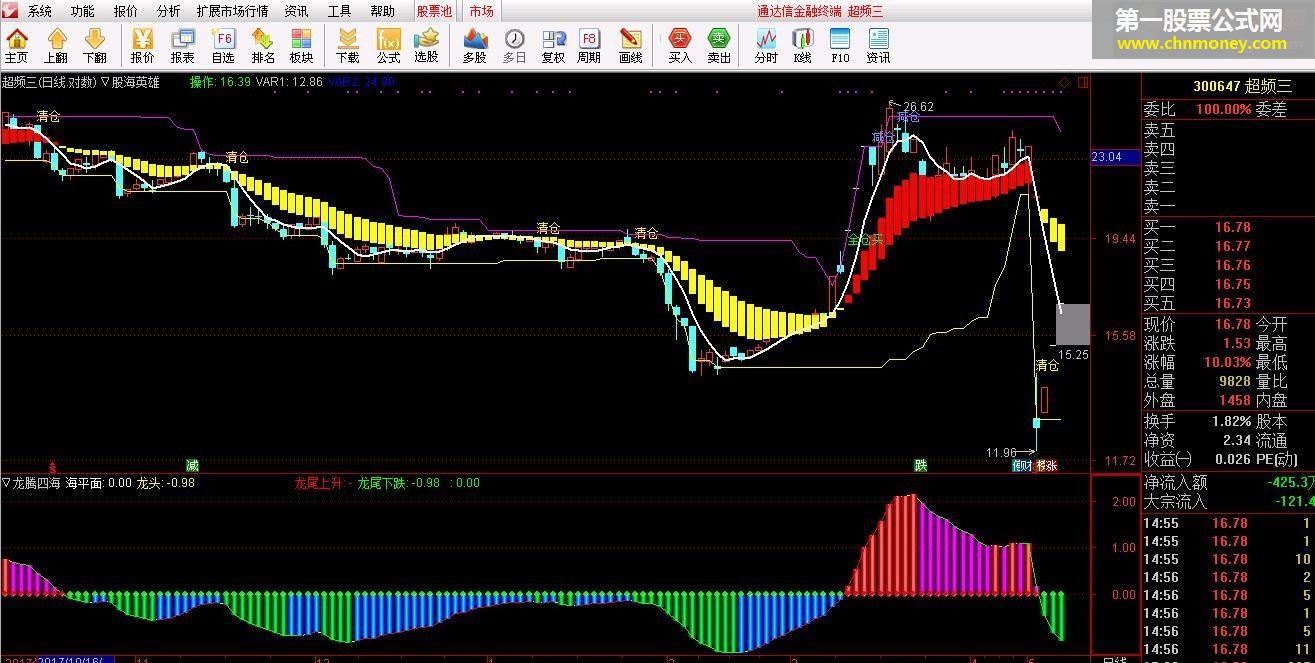Click the green 跌 marker below chart

point(920,465)
